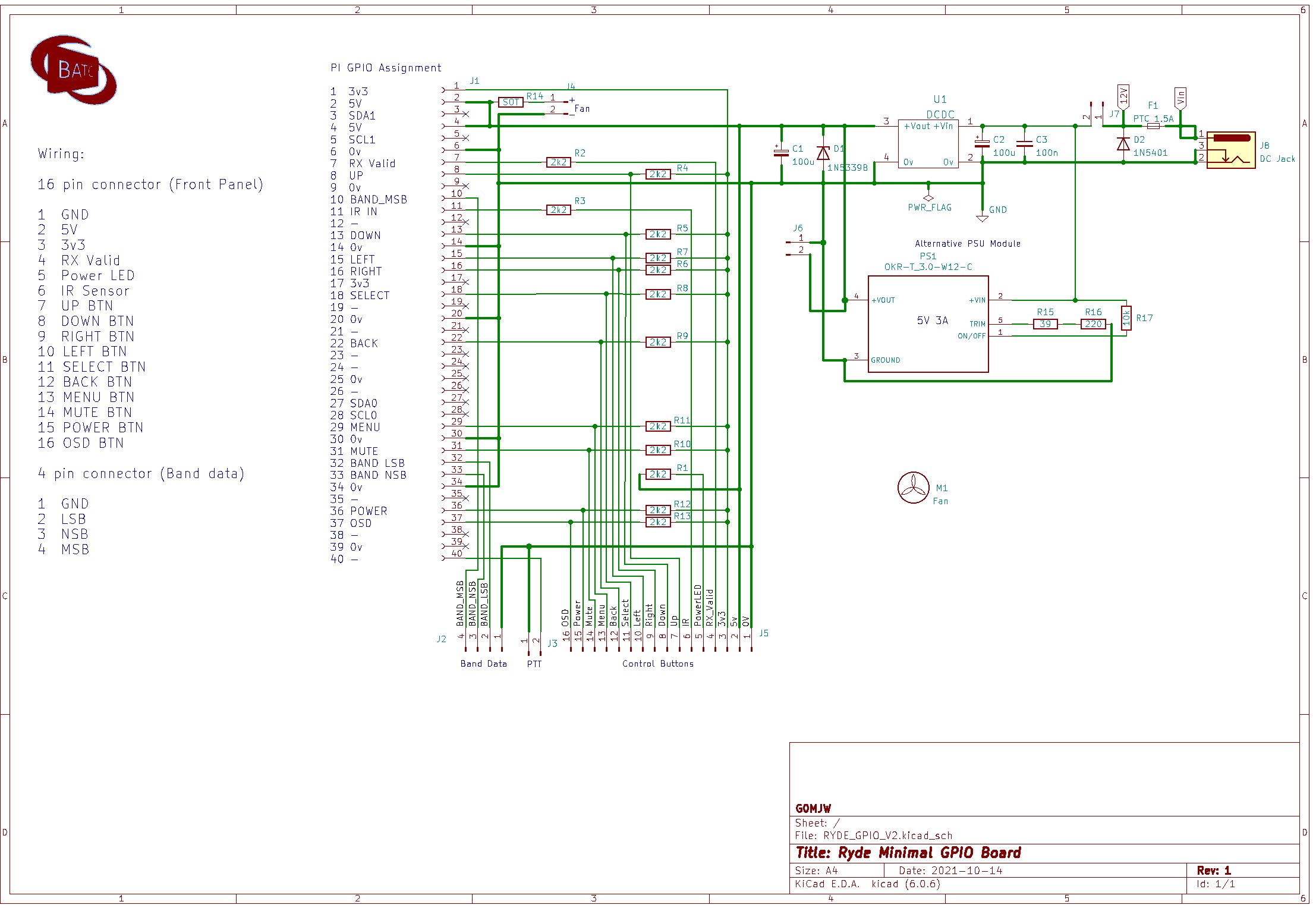
Task: Click the 'PTT' connector label
Action: tap(534, 664)
